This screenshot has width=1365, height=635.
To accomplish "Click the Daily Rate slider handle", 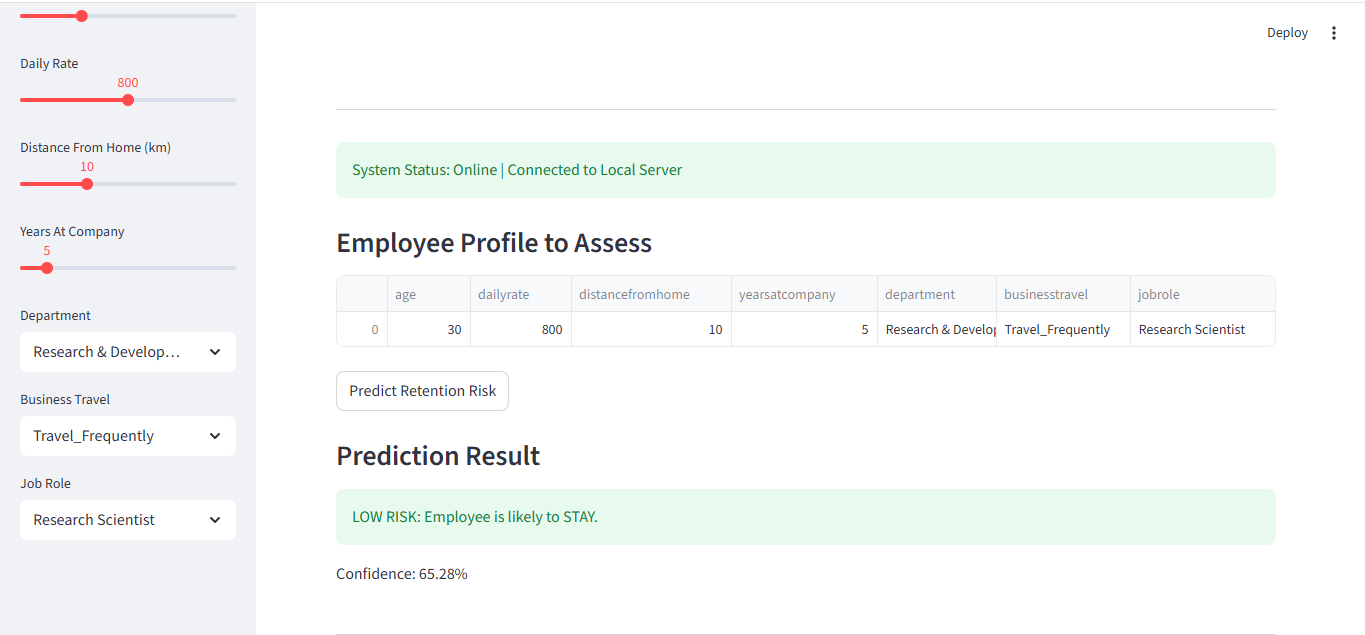I will 128,100.
